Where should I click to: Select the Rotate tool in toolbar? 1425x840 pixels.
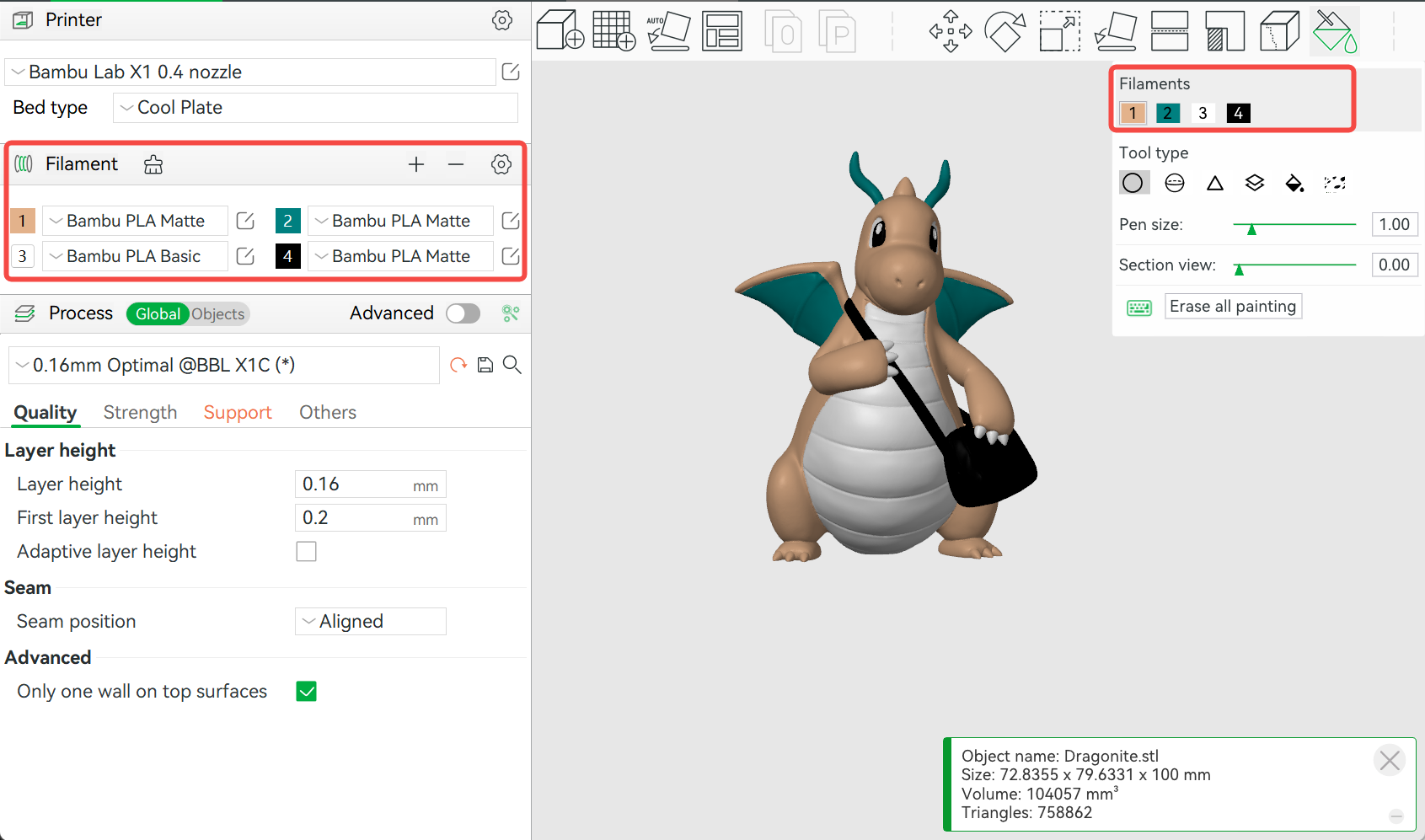(1004, 31)
